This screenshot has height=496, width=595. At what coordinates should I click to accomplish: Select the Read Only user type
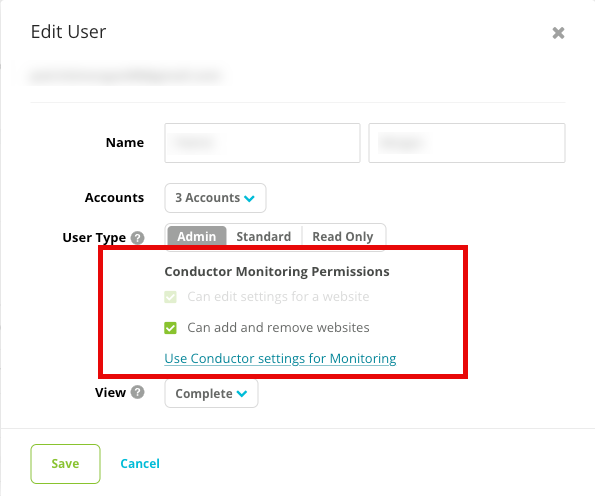[343, 236]
